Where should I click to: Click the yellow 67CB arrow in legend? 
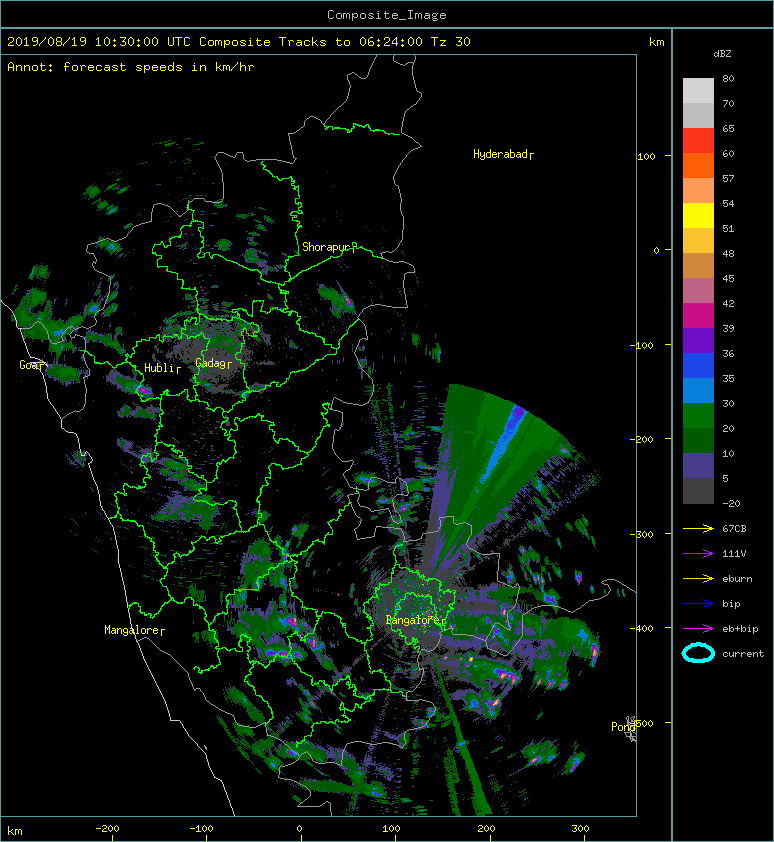click(x=698, y=529)
